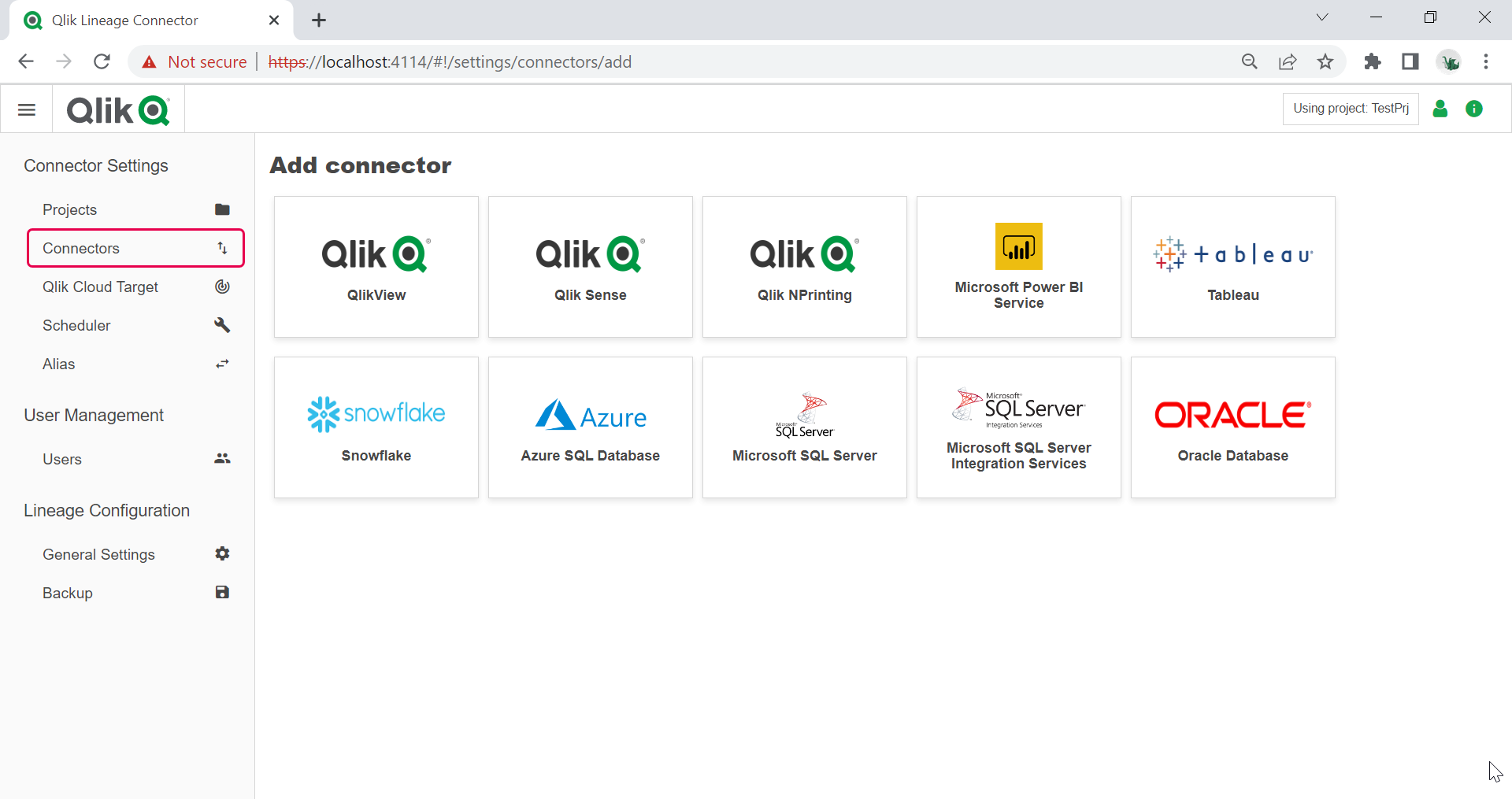Open the Projects folder icon

tap(222, 209)
